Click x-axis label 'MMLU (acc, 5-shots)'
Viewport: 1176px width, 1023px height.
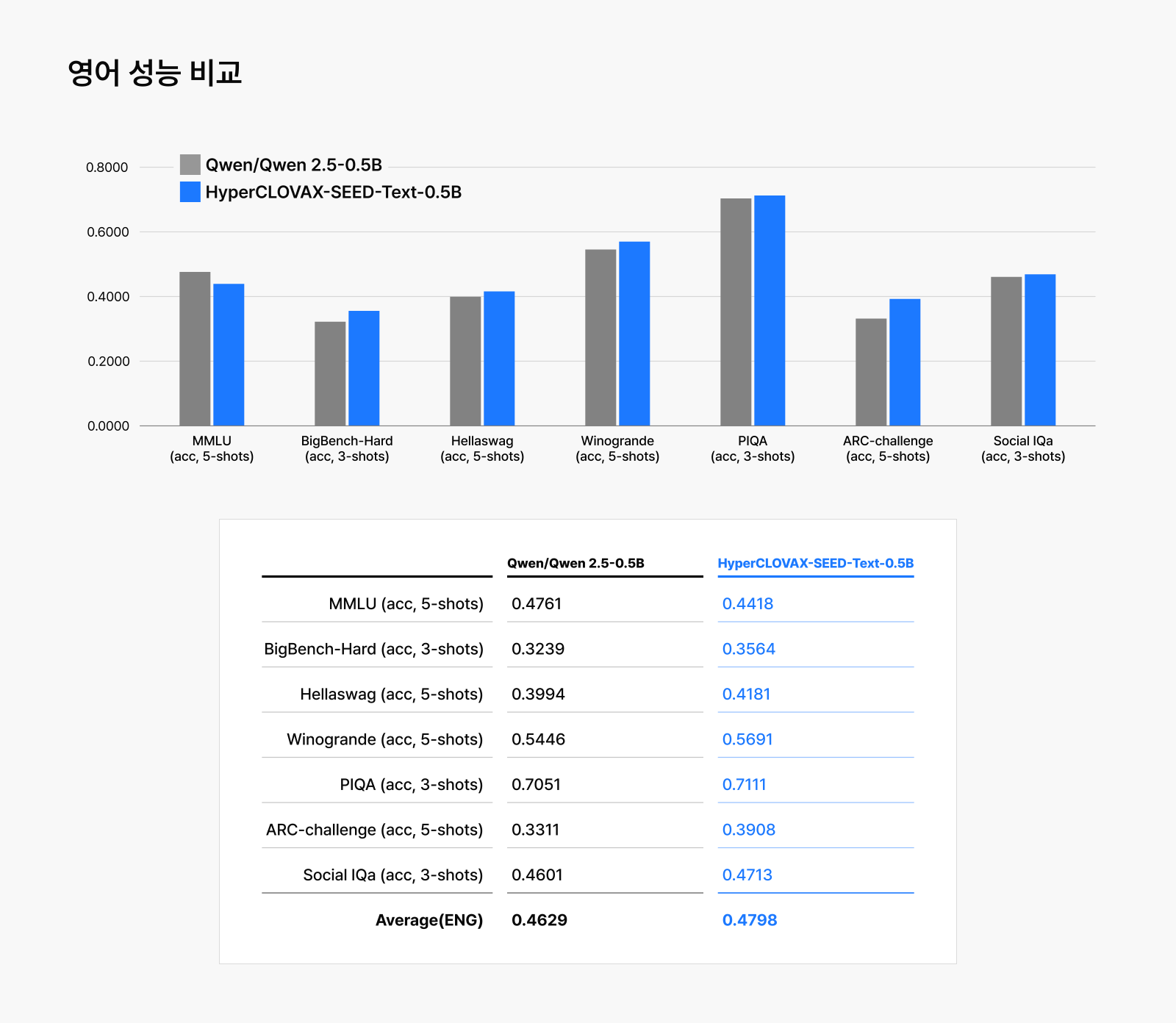pyautogui.click(x=212, y=448)
